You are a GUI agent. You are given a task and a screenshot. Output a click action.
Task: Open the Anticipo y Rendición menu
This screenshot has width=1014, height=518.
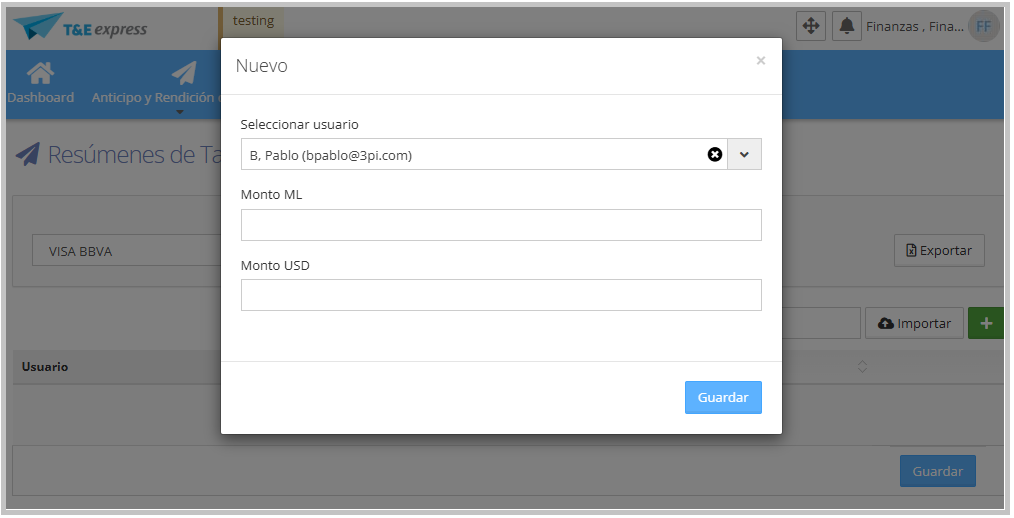coord(153,97)
